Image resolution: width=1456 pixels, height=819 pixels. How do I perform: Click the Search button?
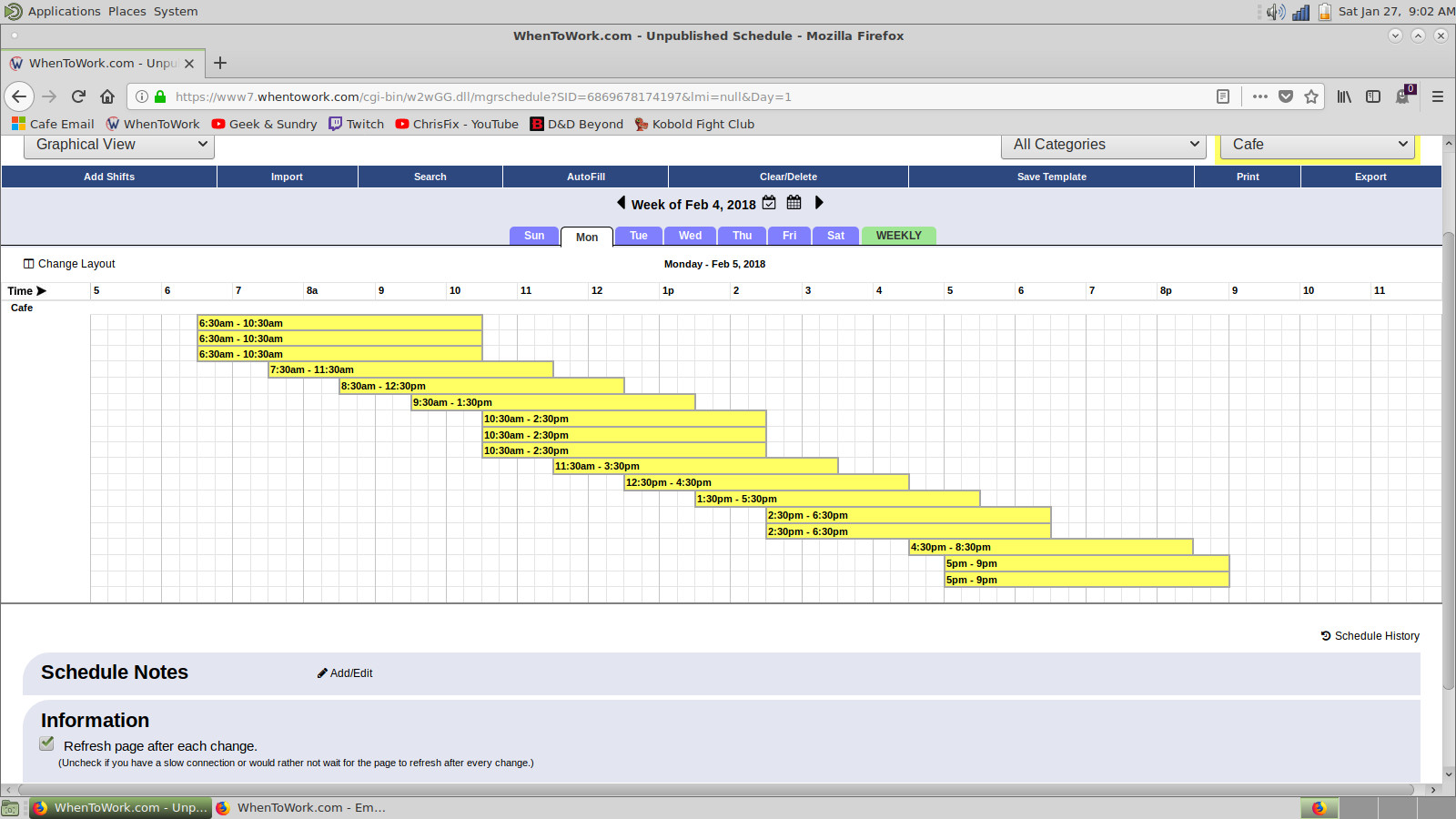pyautogui.click(x=430, y=177)
